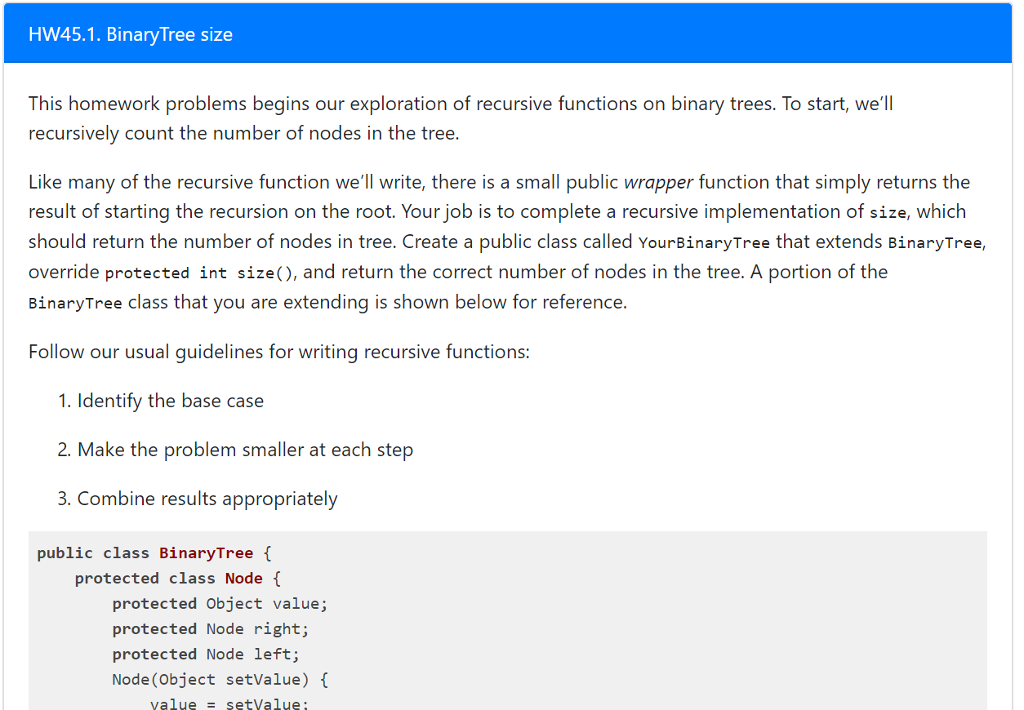
Task: Click the HW45.1 BinaryTree size header
Action: pos(130,33)
